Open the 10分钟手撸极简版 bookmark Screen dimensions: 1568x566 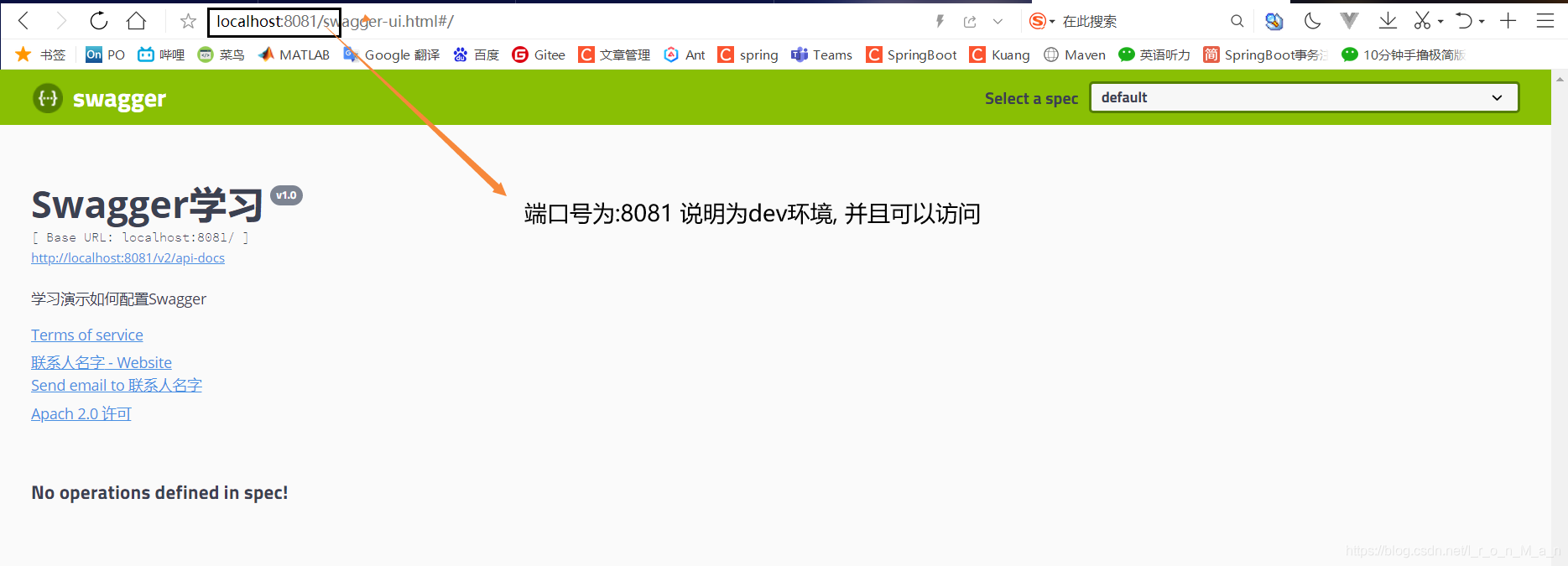[1403, 55]
